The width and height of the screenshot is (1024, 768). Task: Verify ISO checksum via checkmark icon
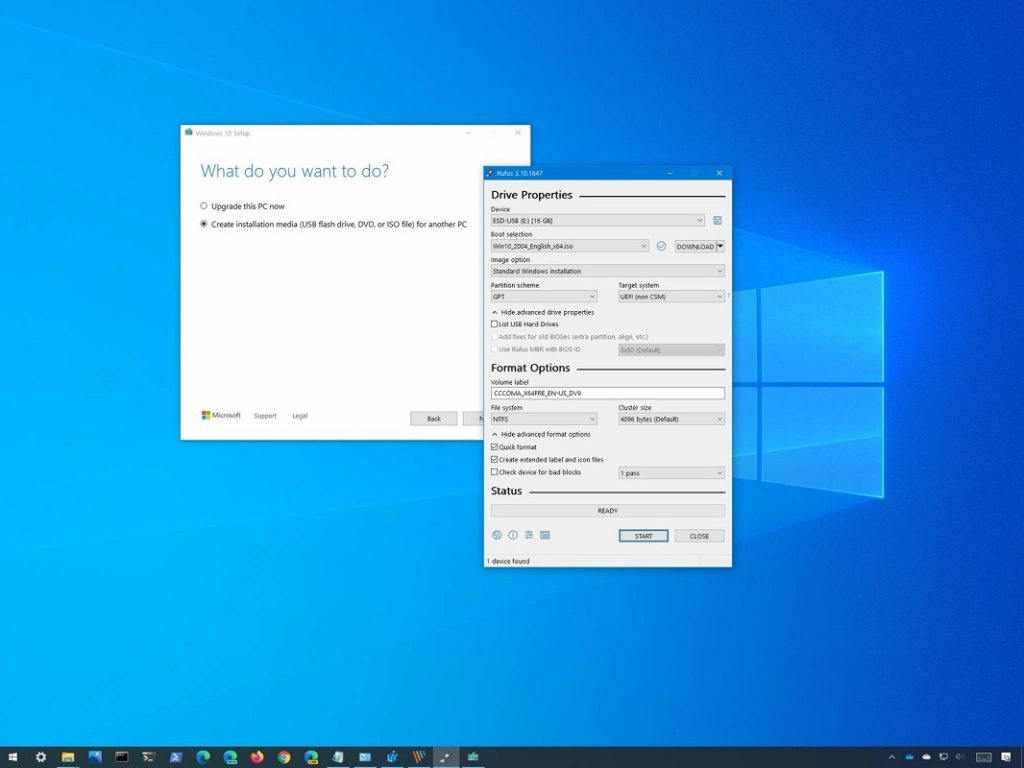tap(661, 246)
